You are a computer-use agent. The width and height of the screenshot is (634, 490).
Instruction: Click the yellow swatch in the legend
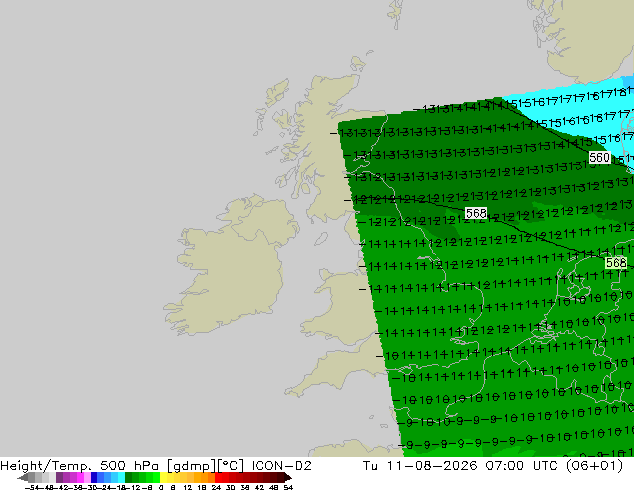coord(164,477)
